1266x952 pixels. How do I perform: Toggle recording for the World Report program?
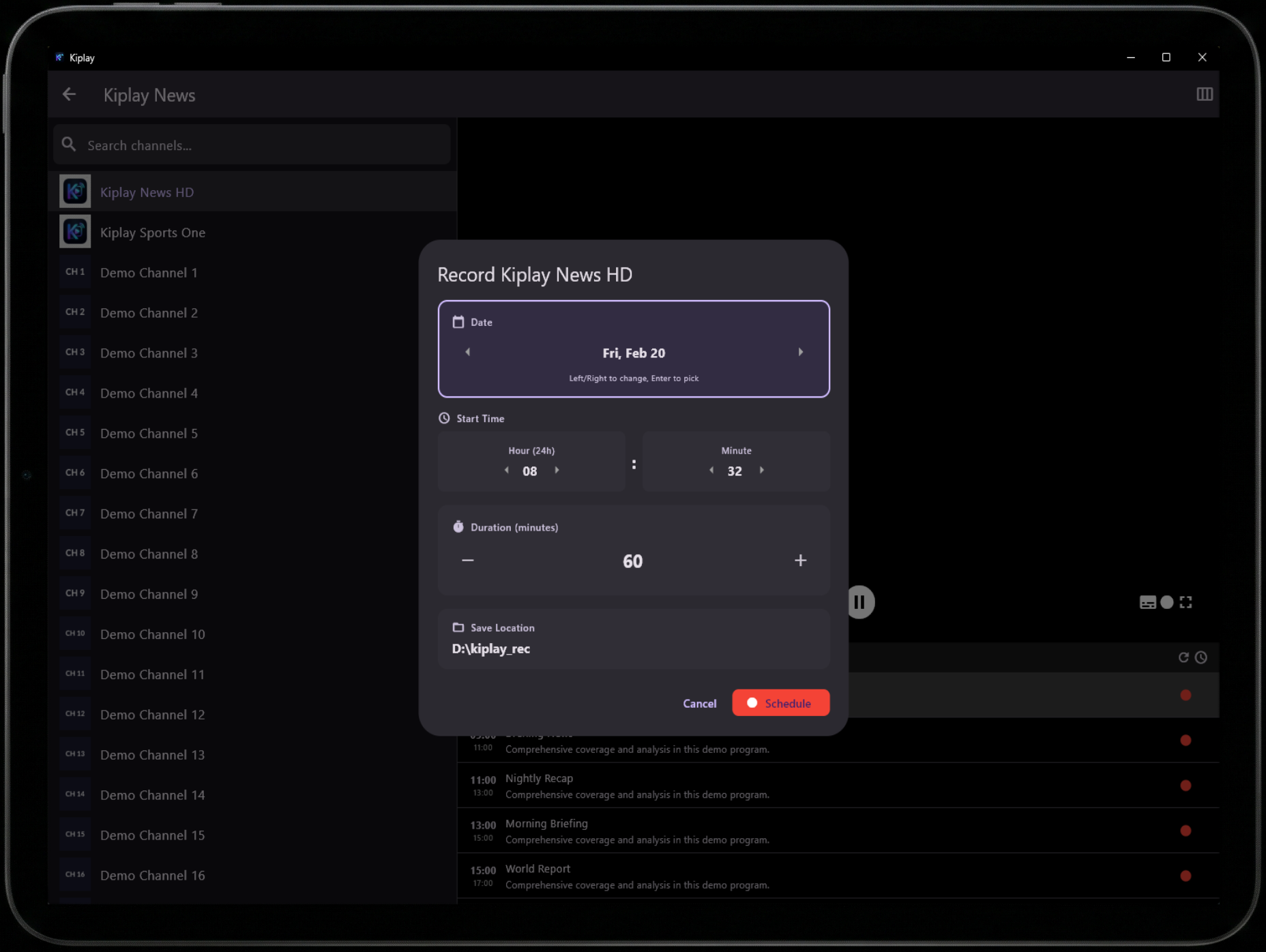point(1186,876)
